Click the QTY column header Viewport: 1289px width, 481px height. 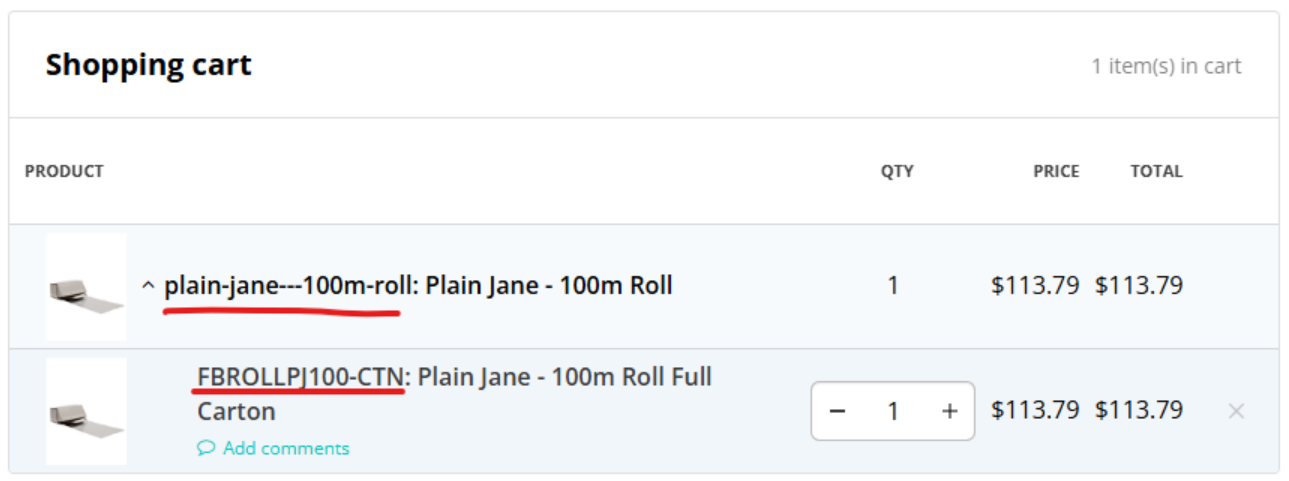(x=897, y=171)
